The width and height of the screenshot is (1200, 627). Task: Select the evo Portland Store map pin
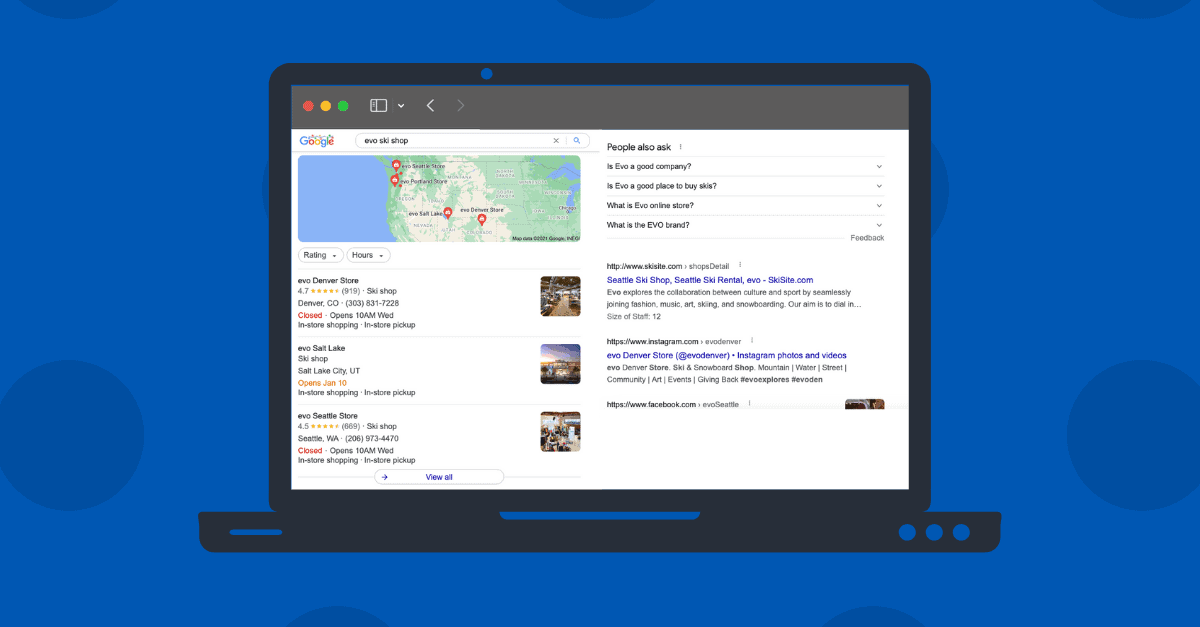coord(394,181)
